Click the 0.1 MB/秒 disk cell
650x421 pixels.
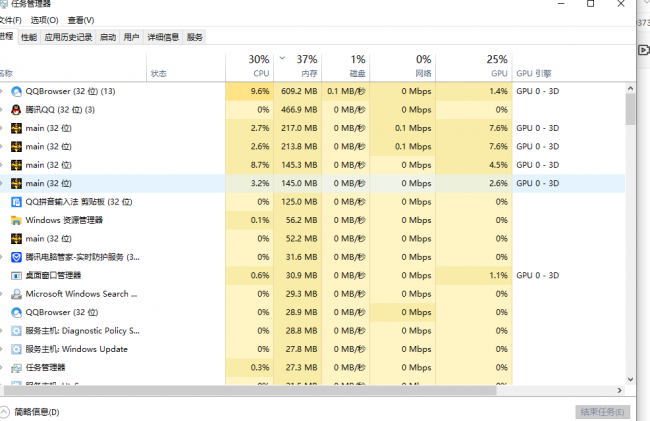346,91
